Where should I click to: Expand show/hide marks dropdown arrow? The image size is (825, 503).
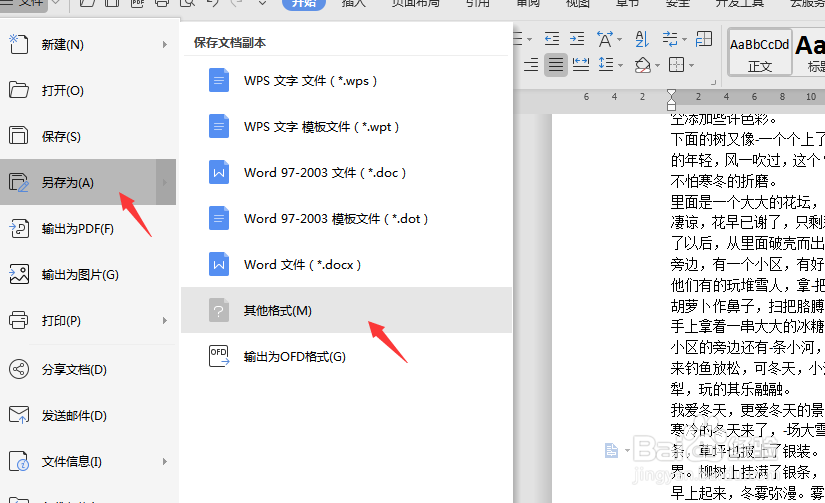coord(684,39)
